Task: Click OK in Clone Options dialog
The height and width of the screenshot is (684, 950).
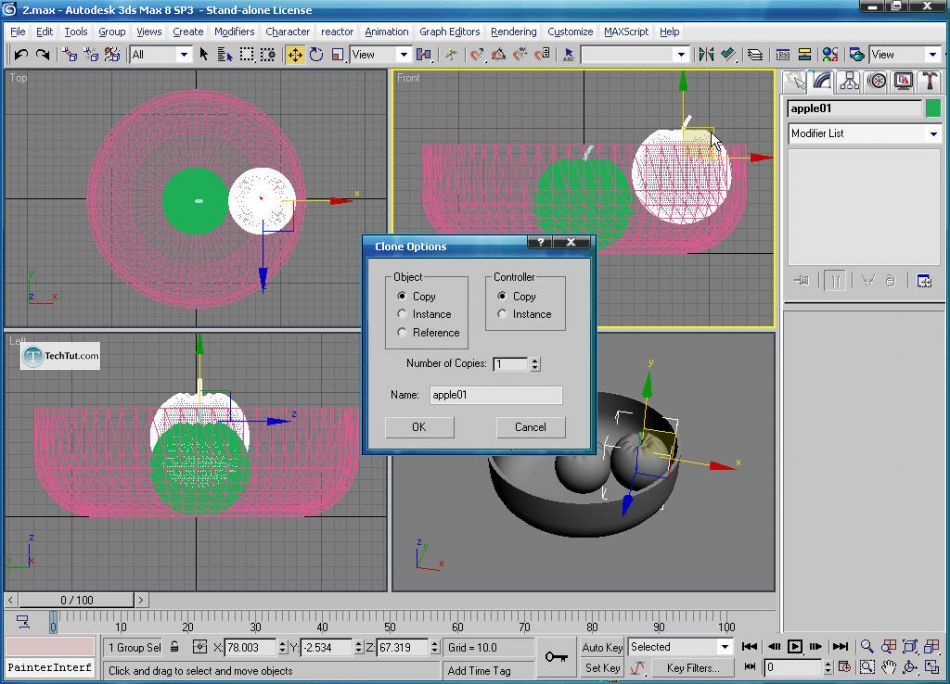Action: [x=419, y=427]
